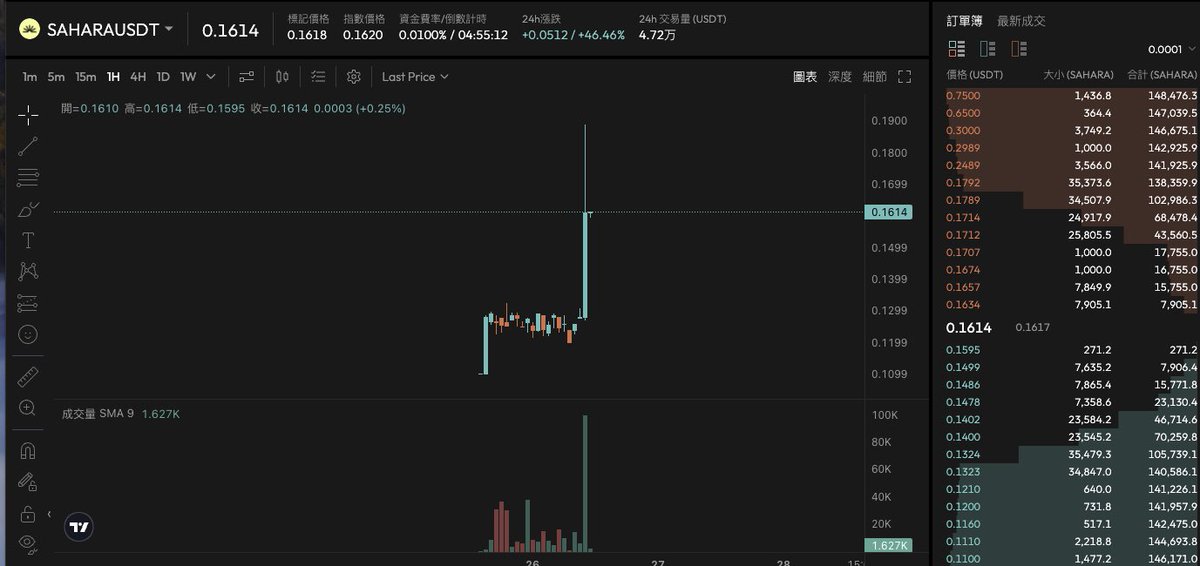Switch to the 深度 depth tab

pyautogui.click(x=840, y=76)
